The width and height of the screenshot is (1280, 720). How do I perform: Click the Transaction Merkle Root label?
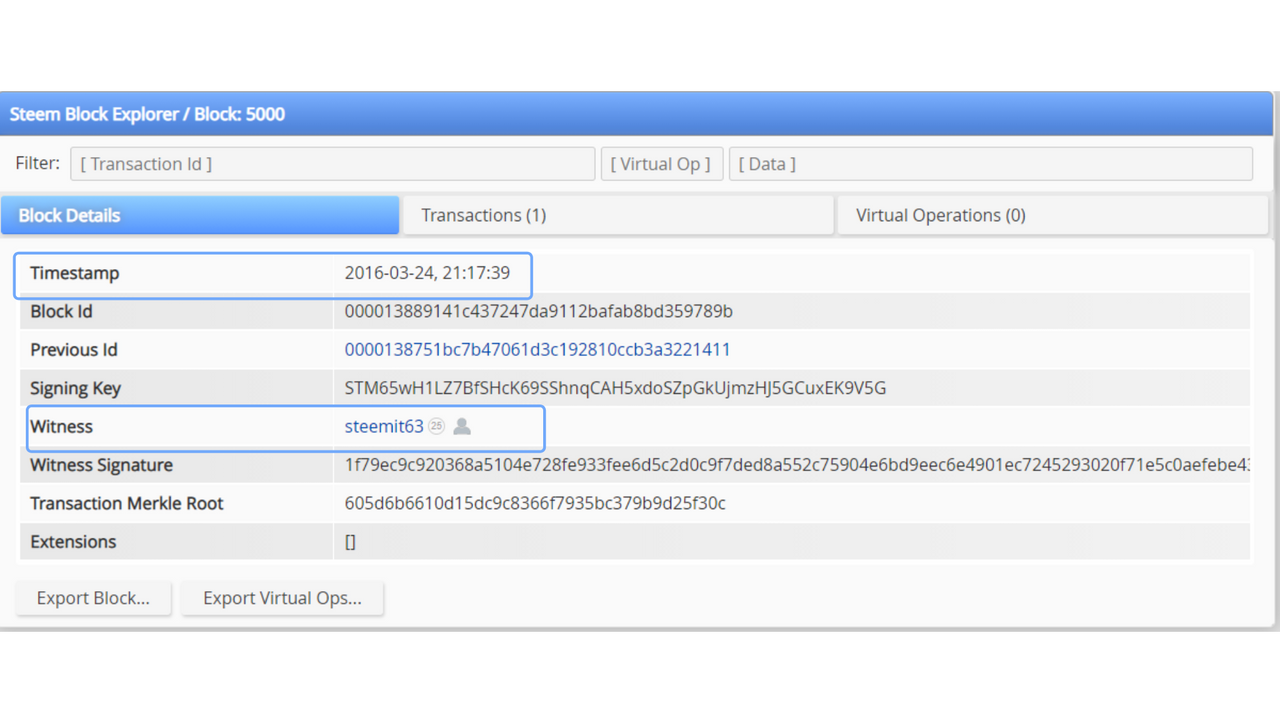[127, 503]
